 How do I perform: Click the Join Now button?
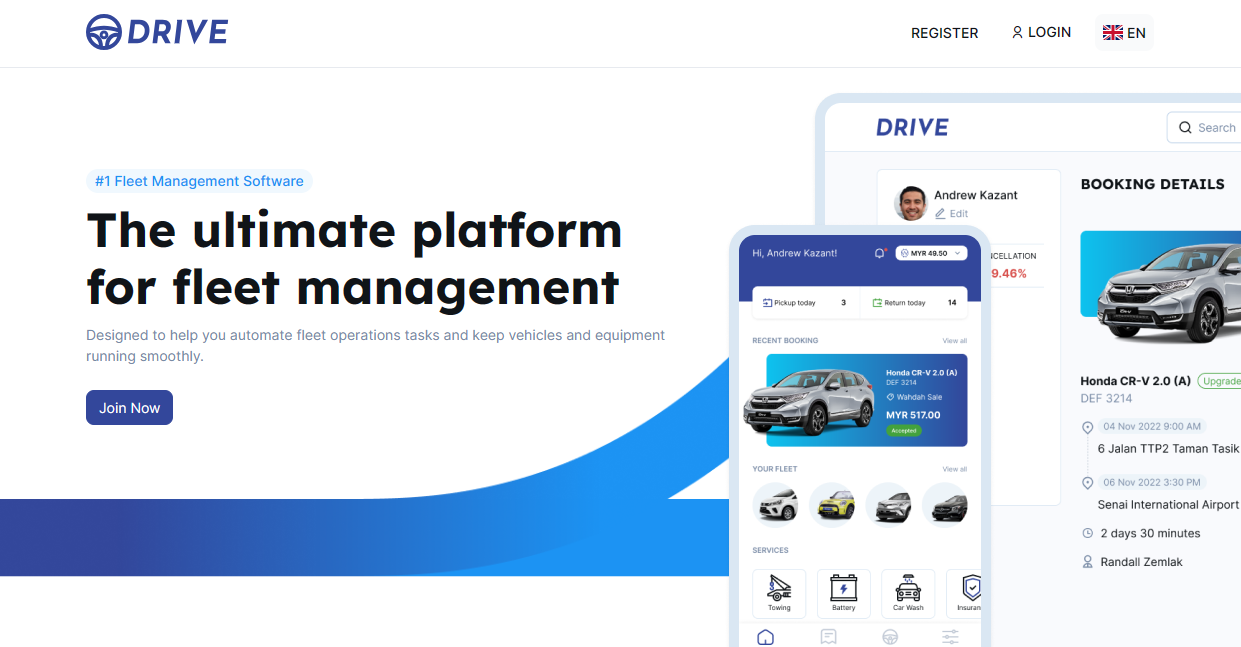click(129, 407)
